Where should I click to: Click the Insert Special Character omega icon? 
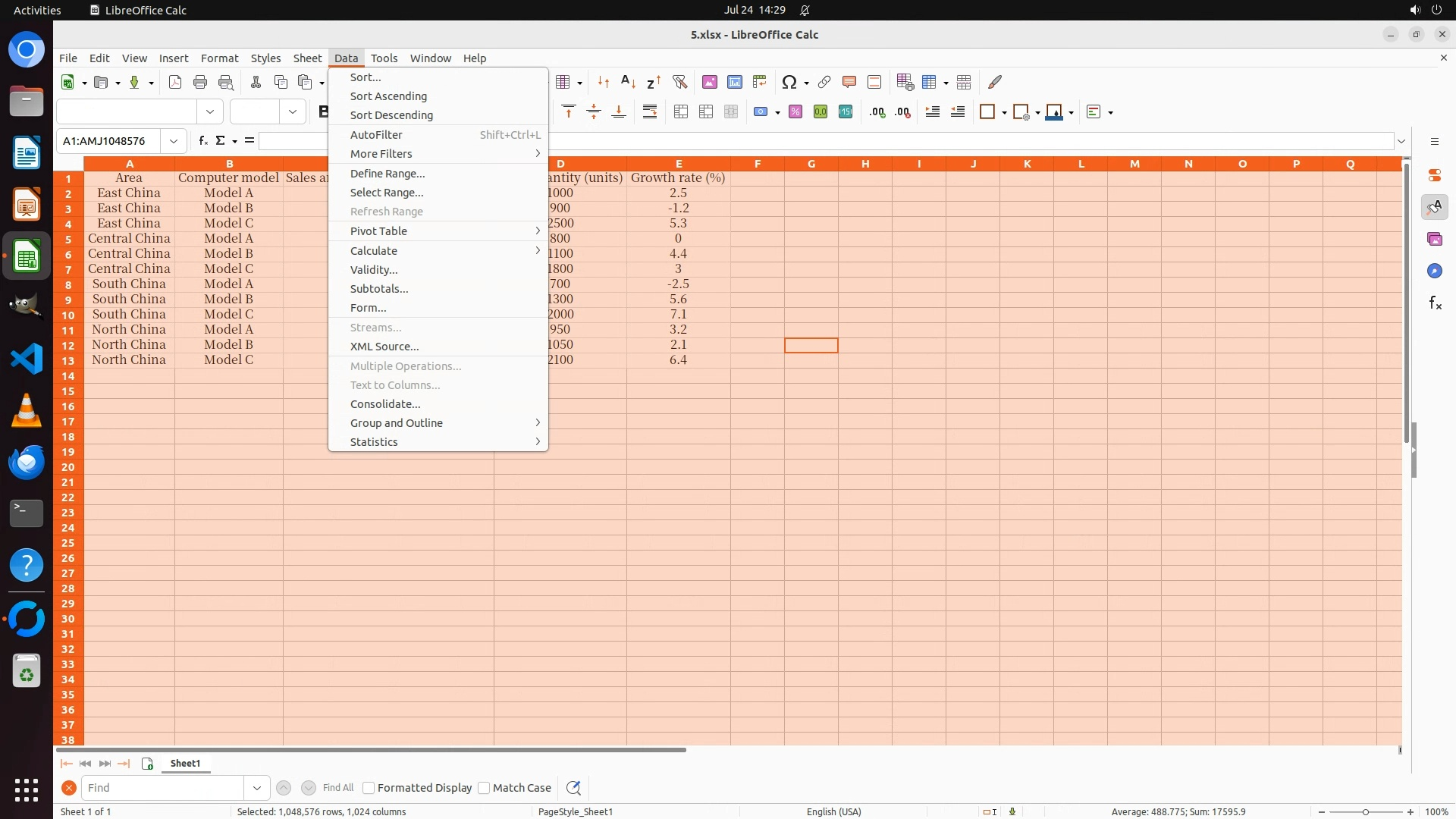789,82
